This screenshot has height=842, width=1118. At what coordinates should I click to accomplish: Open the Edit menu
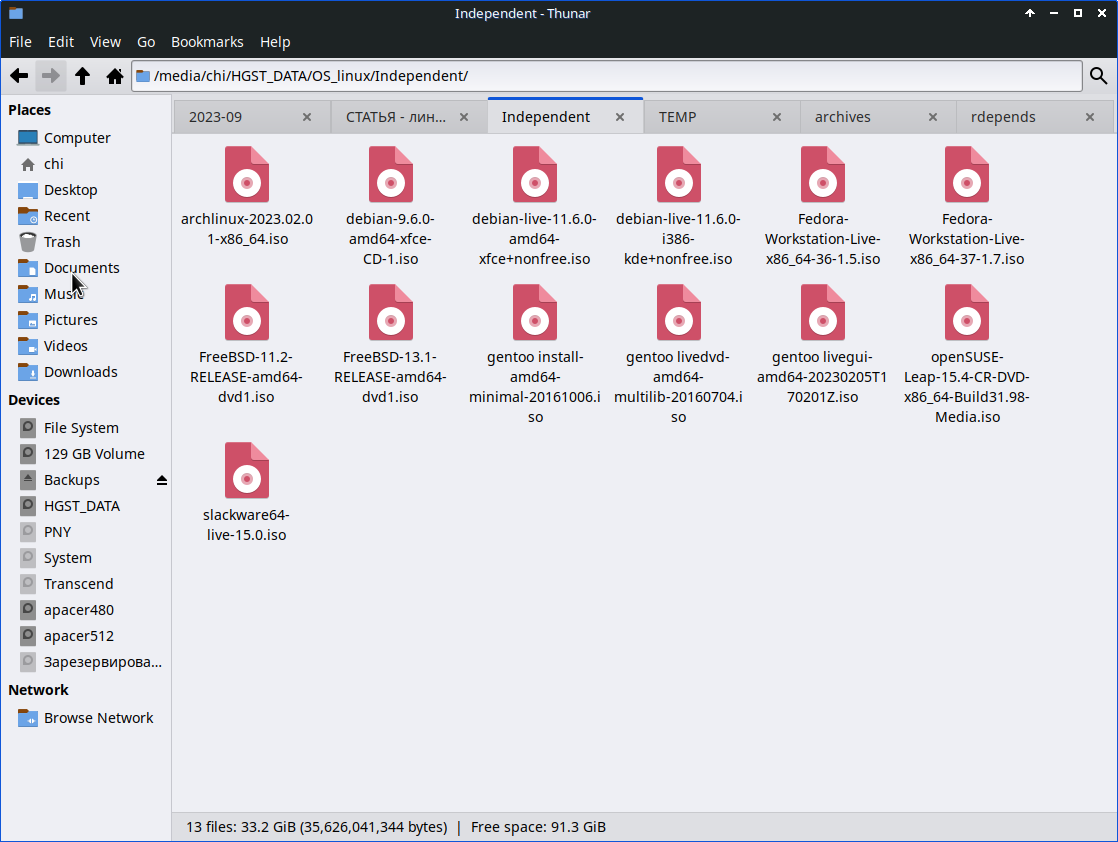61,42
